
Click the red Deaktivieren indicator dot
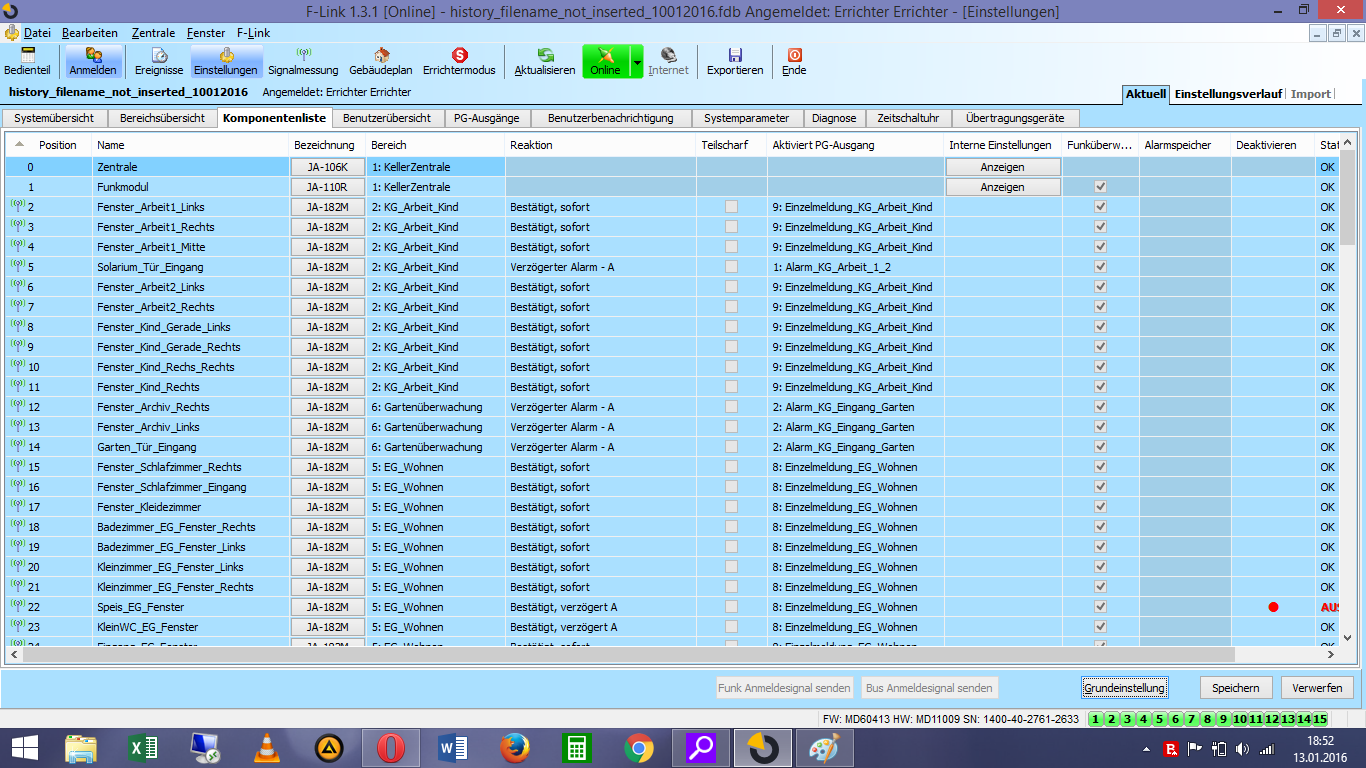click(x=1273, y=607)
